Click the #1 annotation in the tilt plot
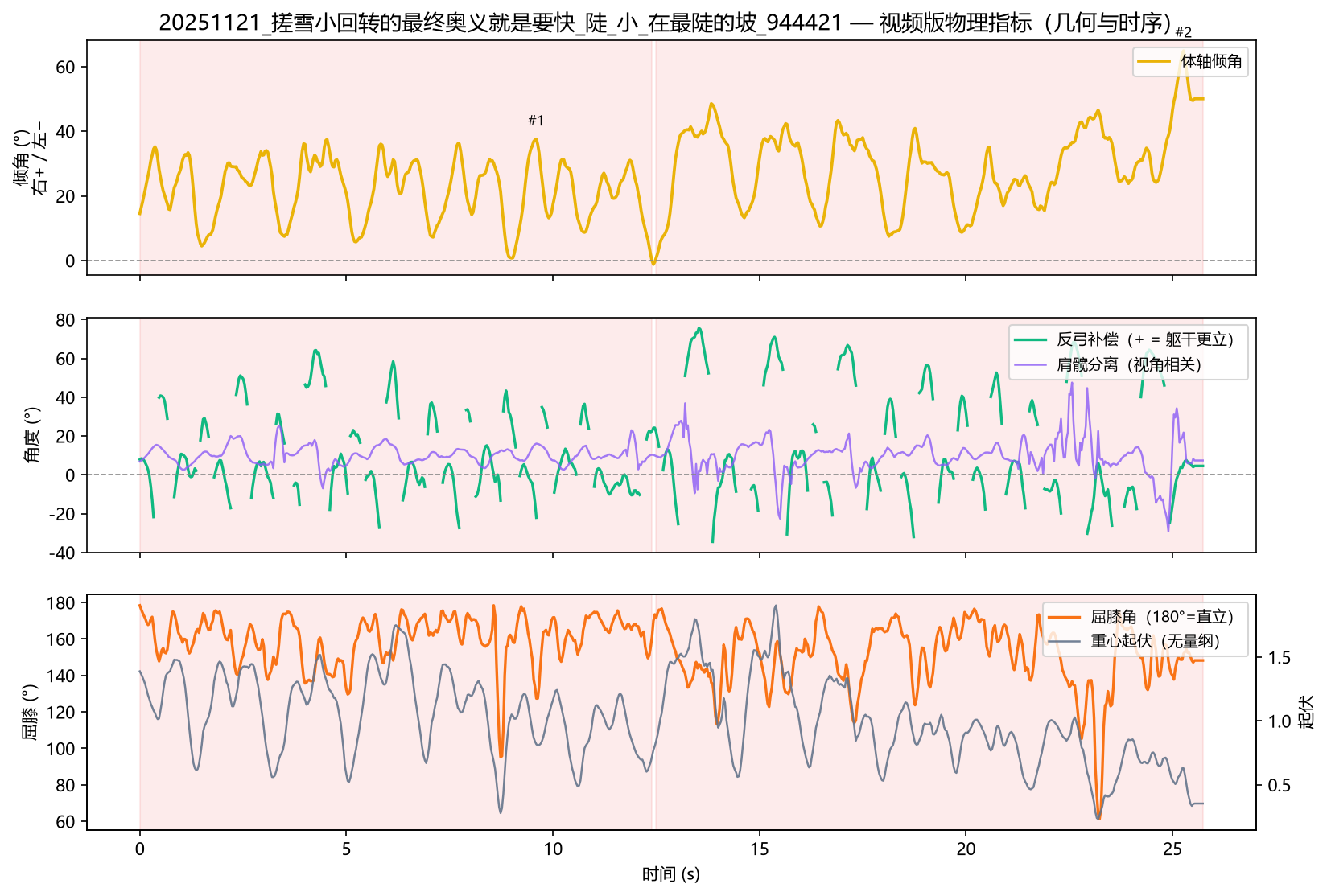This screenshot has width=1327, height=896. (x=536, y=121)
